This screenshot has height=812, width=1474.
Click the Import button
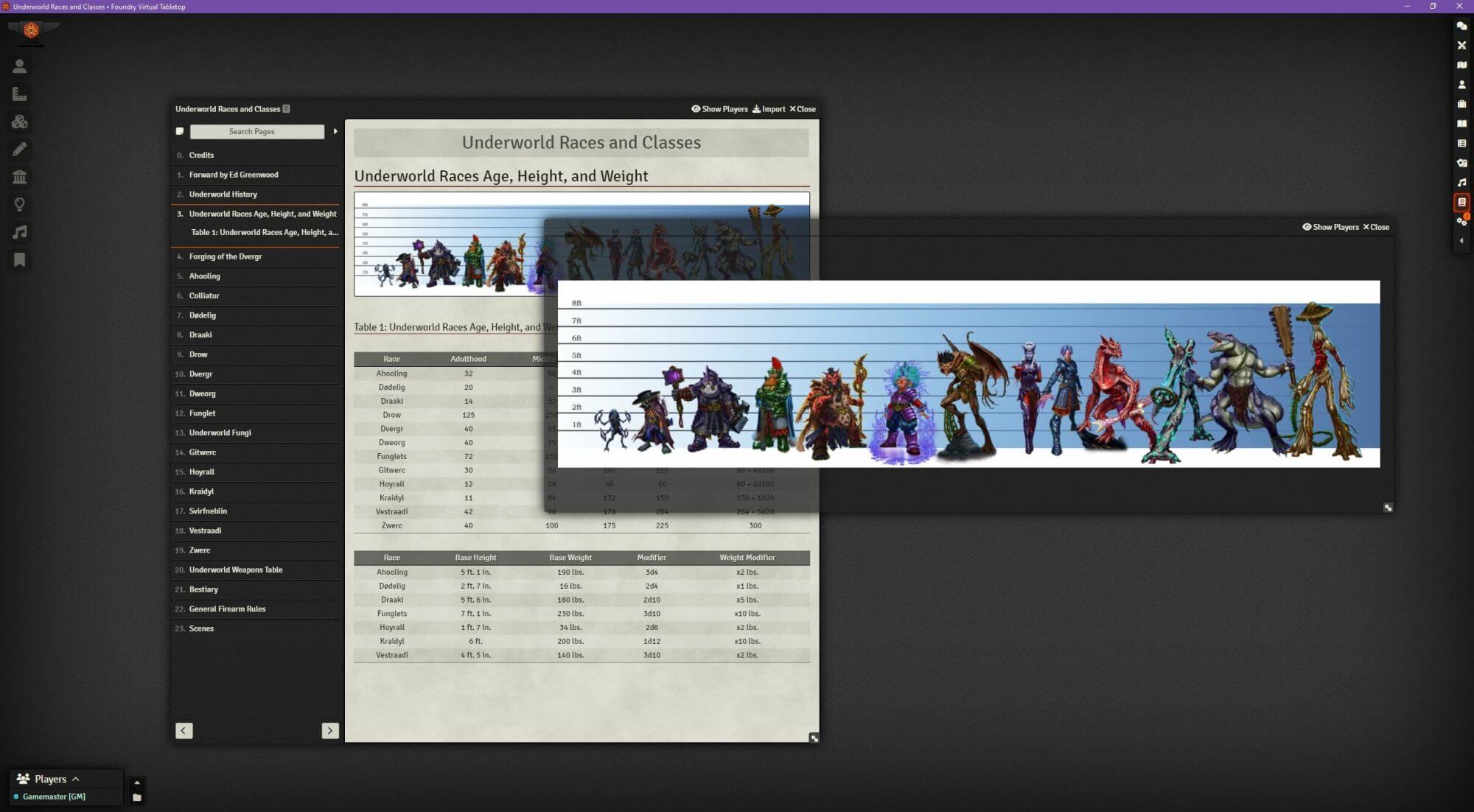[x=769, y=109]
